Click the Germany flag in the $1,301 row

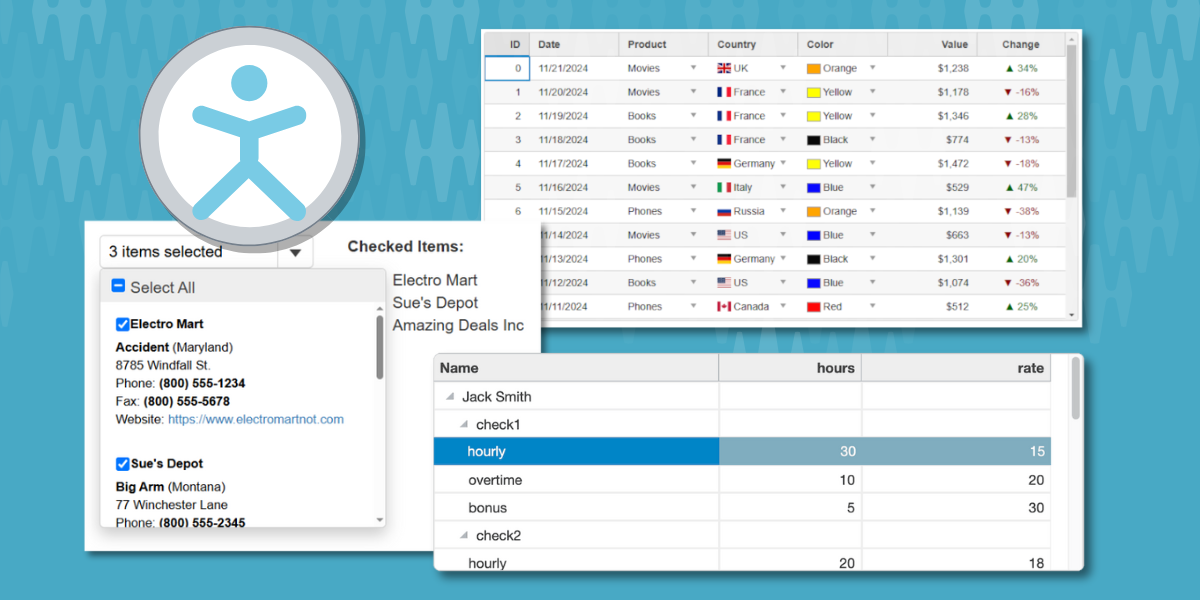[724, 260]
